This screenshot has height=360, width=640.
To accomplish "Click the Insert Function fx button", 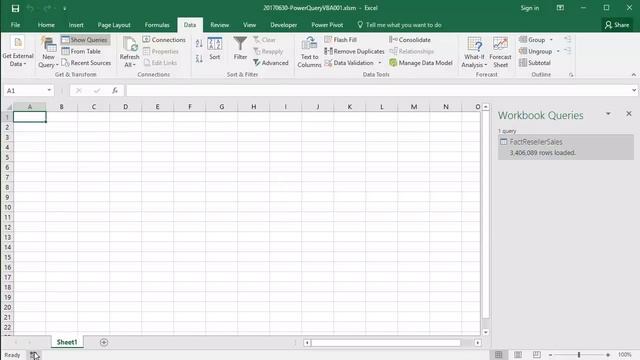I will coord(115,91).
